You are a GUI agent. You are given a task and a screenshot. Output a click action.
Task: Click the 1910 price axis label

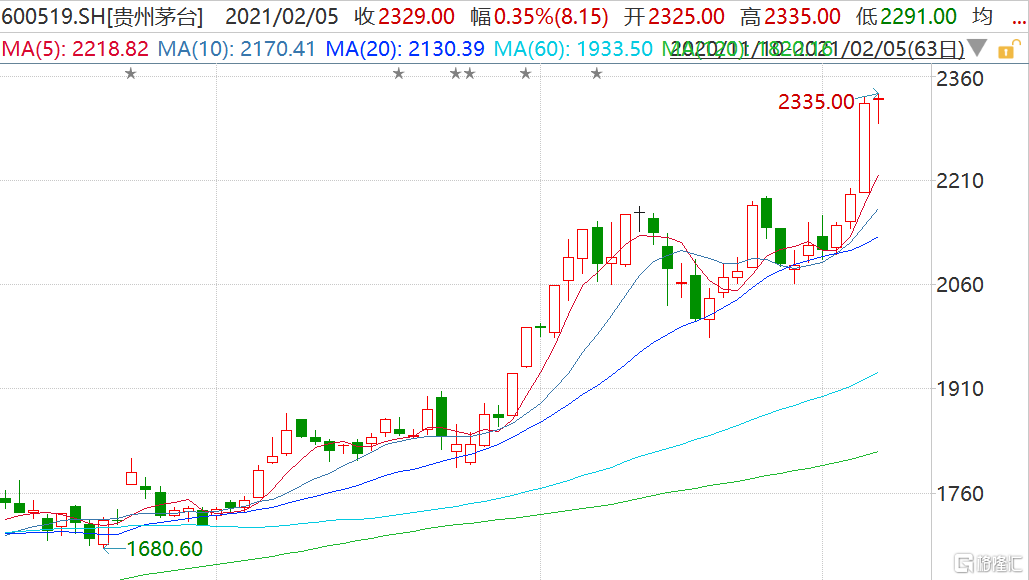pyautogui.click(x=959, y=388)
